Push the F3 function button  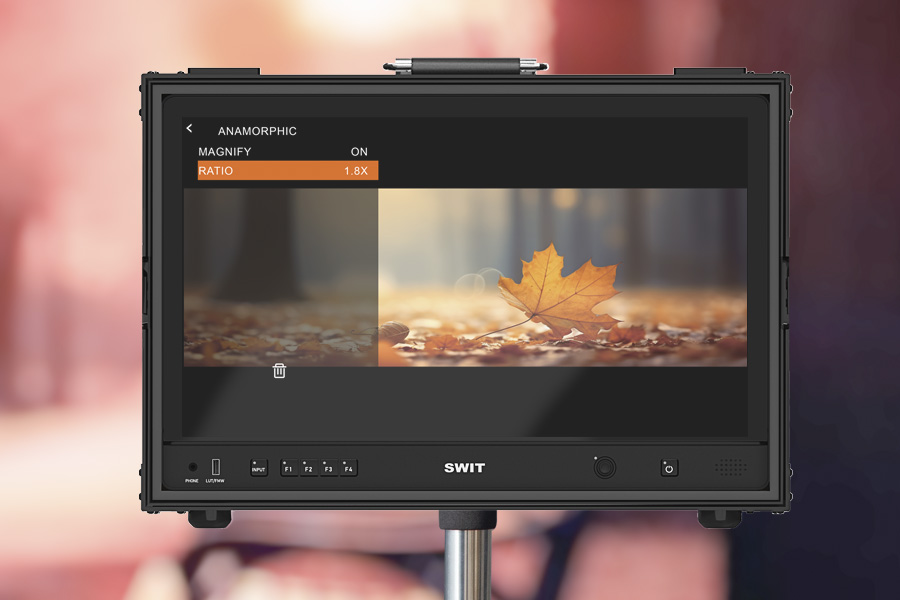coord(329,468)
